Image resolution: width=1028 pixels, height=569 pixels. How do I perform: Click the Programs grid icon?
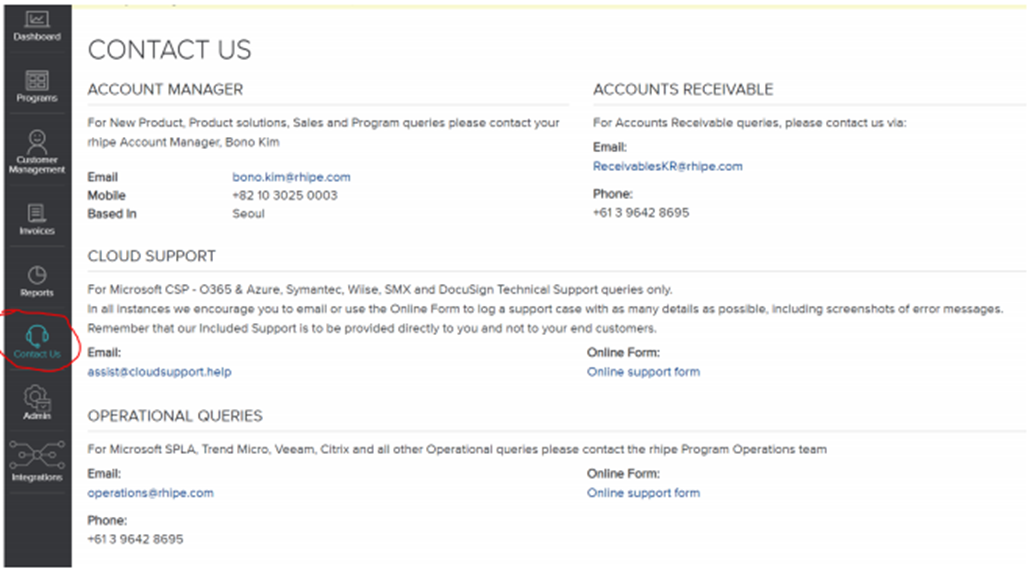tap(36, 80)
